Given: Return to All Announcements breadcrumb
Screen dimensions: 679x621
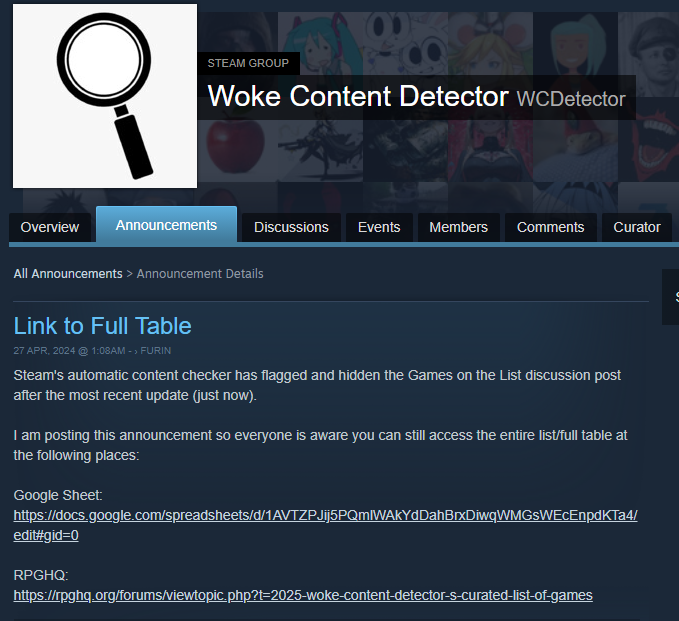Looking at the screenshot, I should coord(68,274).
